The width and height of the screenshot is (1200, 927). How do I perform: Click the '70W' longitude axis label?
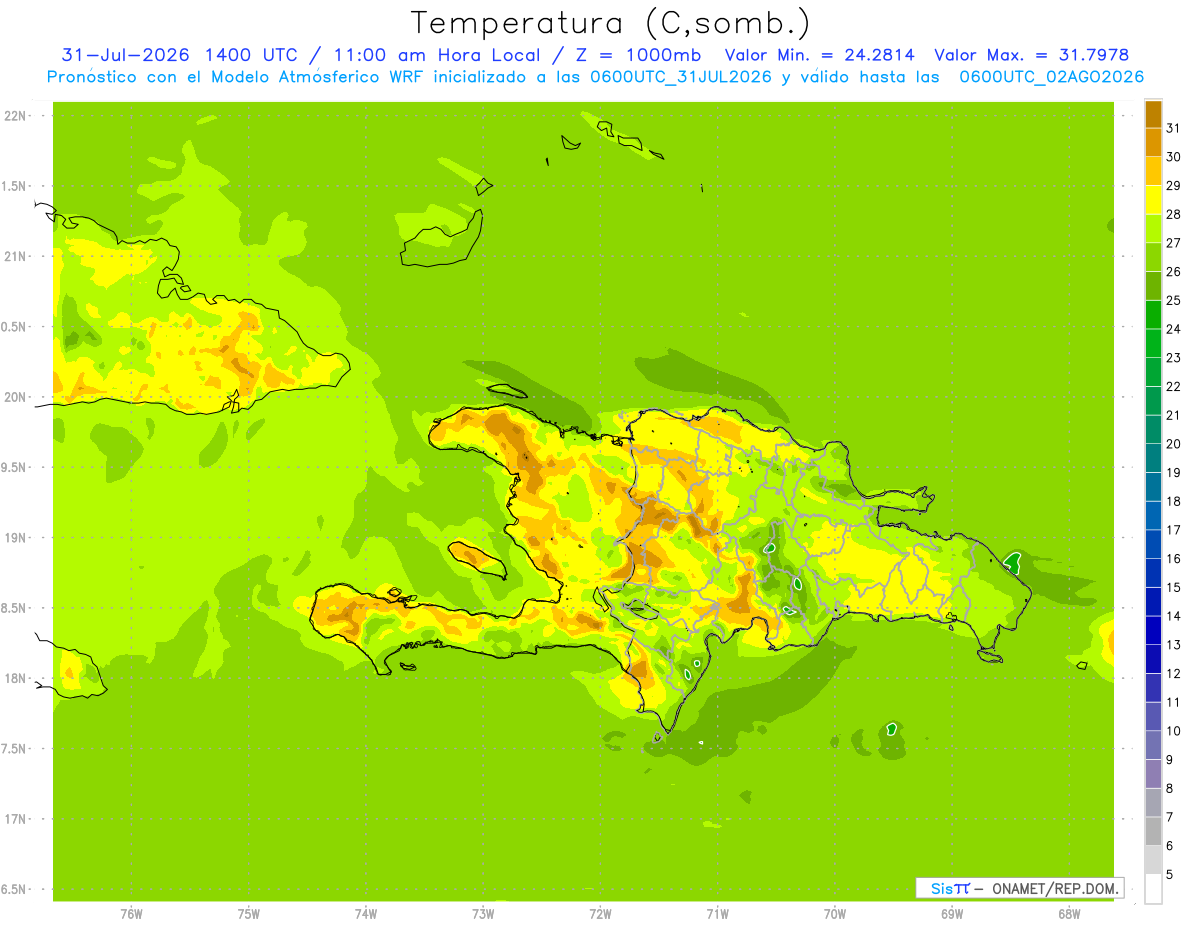click(x=835, y=914)
